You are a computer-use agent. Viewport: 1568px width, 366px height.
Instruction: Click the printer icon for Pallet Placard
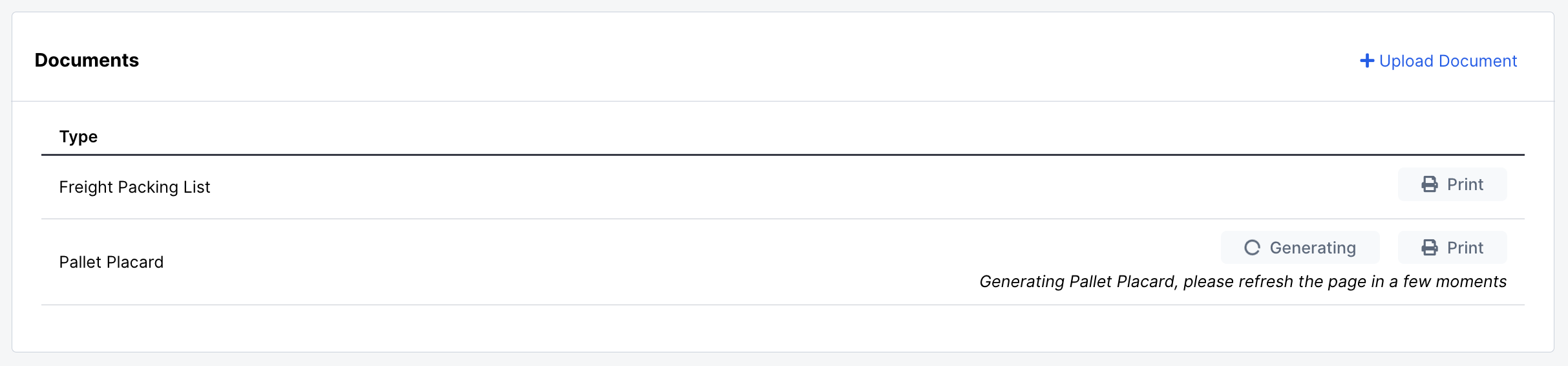(1430, 248)
